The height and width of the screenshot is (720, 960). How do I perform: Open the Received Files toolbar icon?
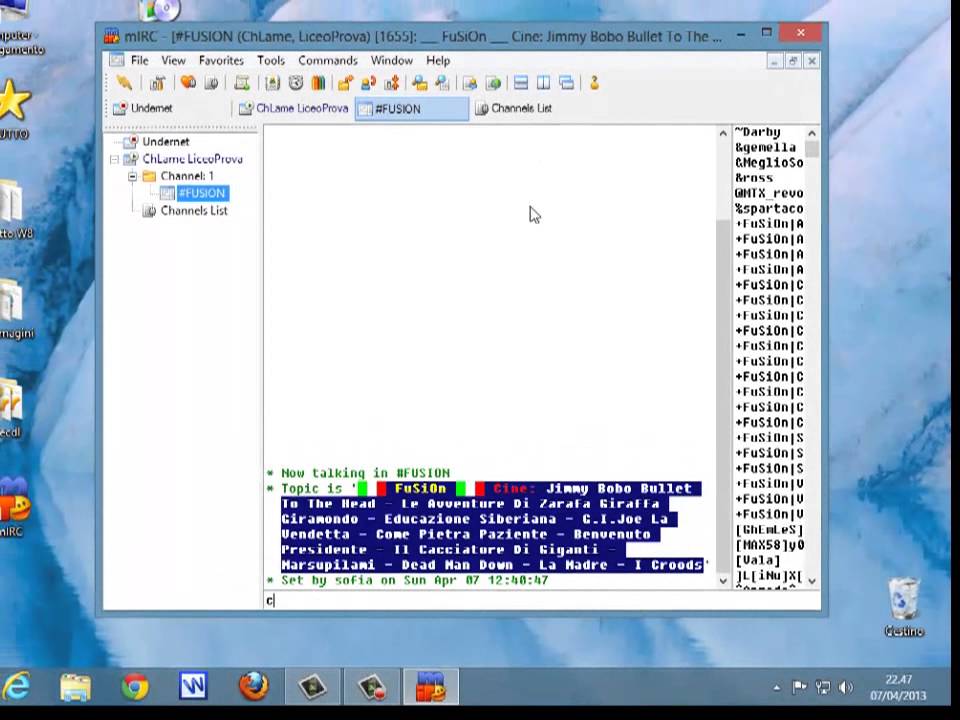pos(419,83)
